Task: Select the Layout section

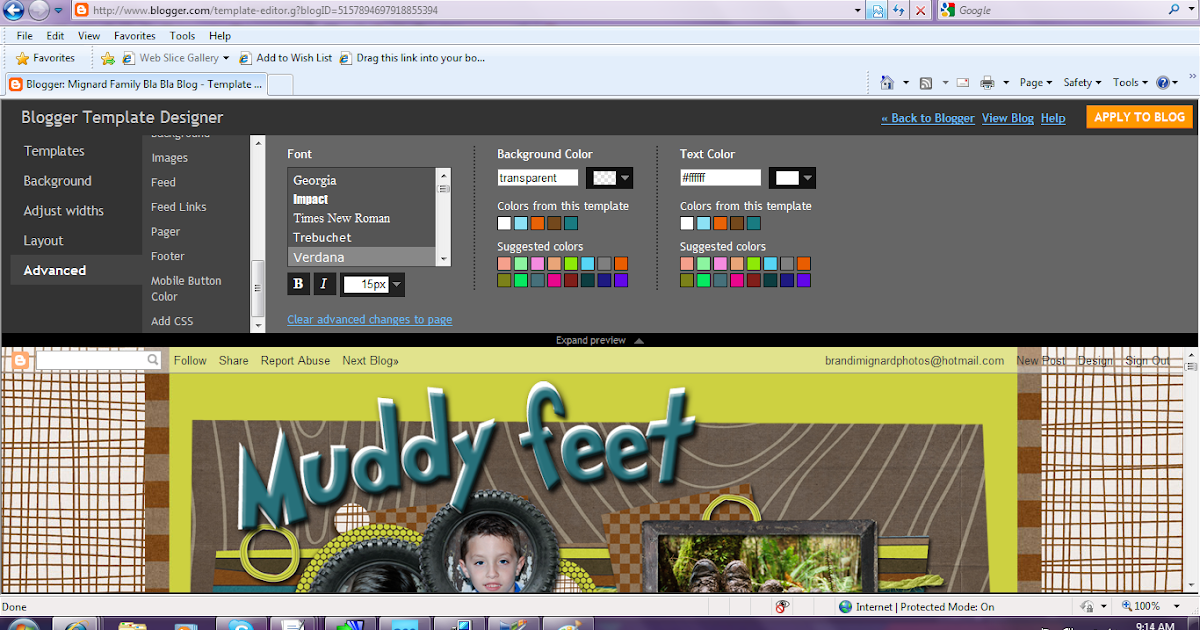Action: (43, 241)
